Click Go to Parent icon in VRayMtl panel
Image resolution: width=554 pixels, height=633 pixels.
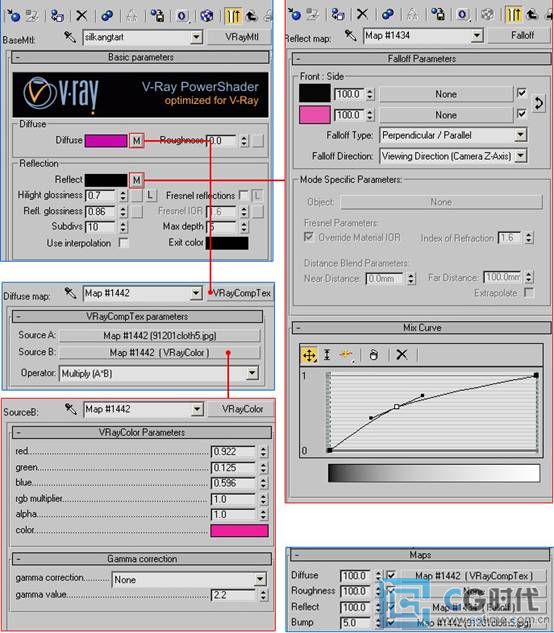[x=251, y=16]
